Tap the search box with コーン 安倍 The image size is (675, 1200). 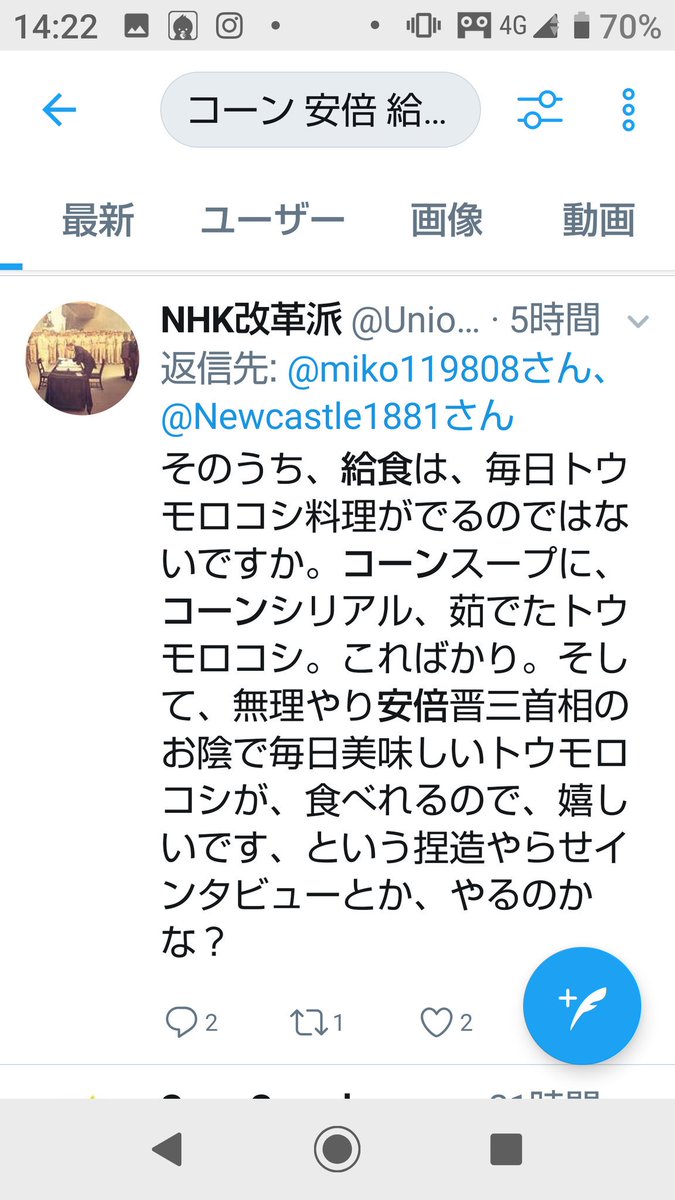tap(320, 110)
